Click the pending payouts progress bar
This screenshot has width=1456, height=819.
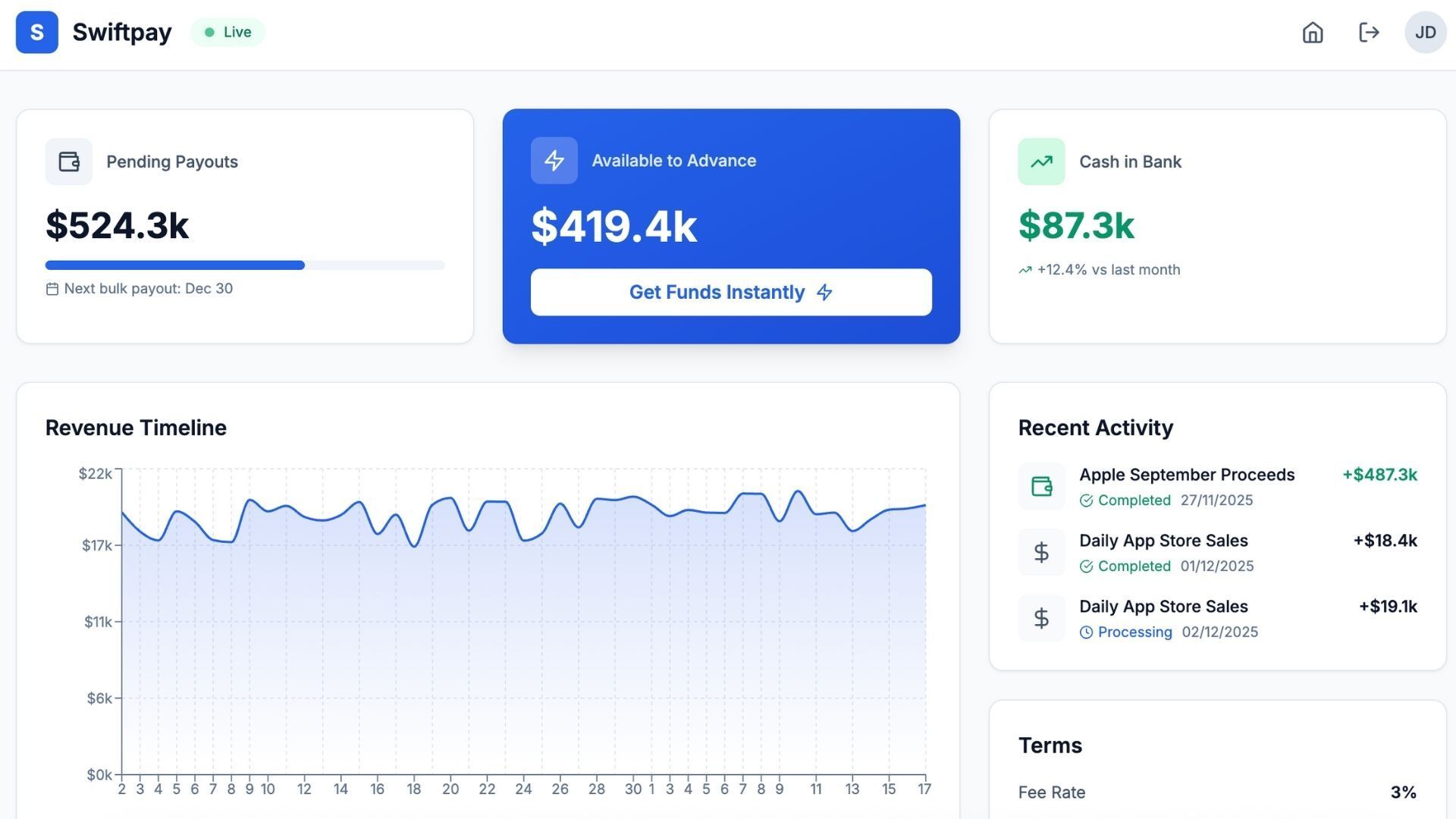(x=245, y=265)
